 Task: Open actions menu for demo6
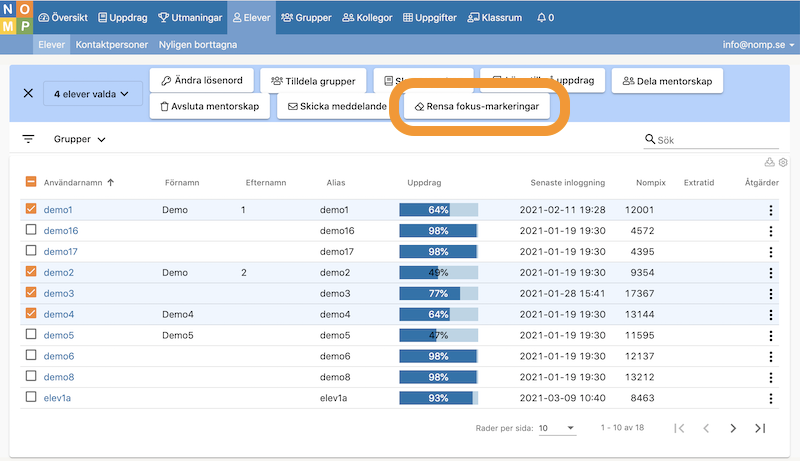(x=770, y=356)
